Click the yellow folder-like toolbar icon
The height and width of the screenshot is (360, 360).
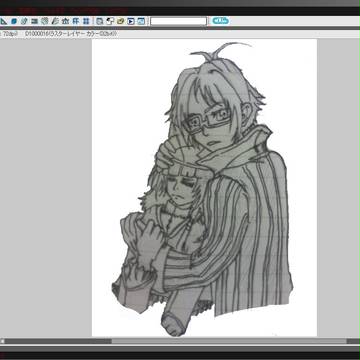coord(120,21)
